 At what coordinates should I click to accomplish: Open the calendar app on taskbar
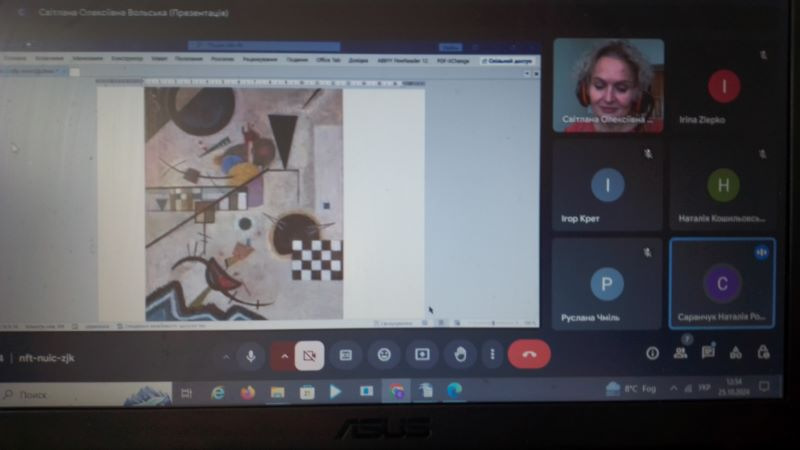(x=307, y=392)
